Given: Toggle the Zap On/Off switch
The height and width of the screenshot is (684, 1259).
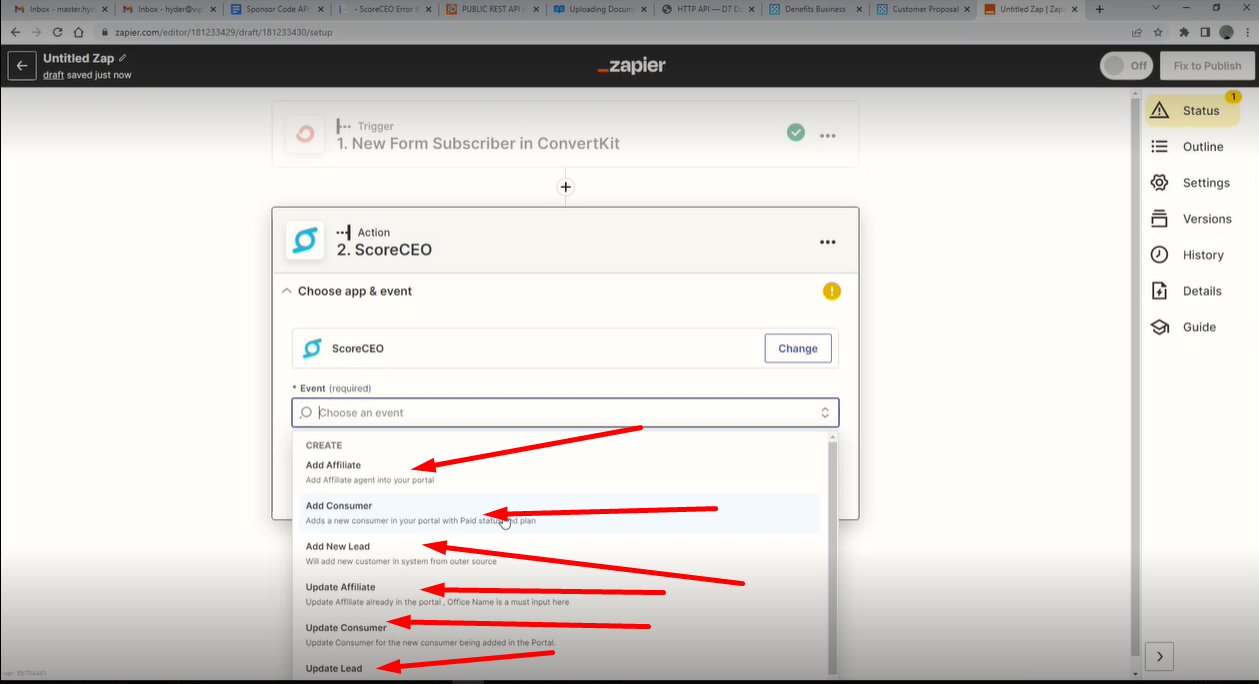Looking at the screenshot, I should 1126,66.
